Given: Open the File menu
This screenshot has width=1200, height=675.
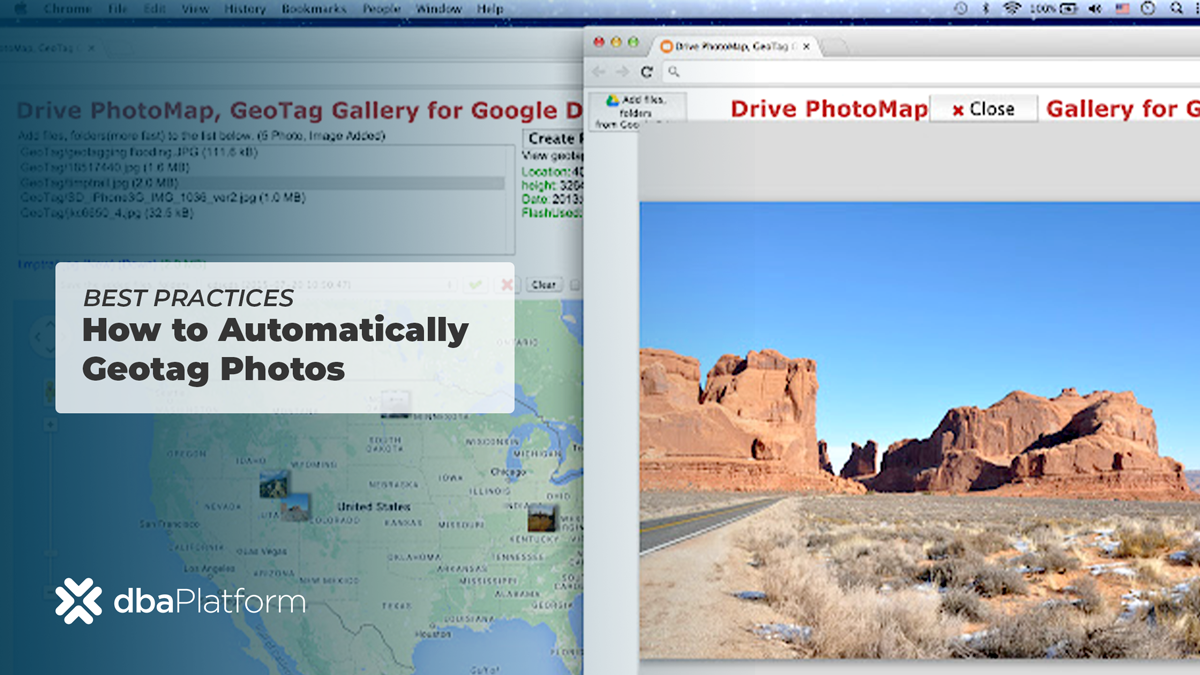Looking at the screenshot, I should [117, 9].
